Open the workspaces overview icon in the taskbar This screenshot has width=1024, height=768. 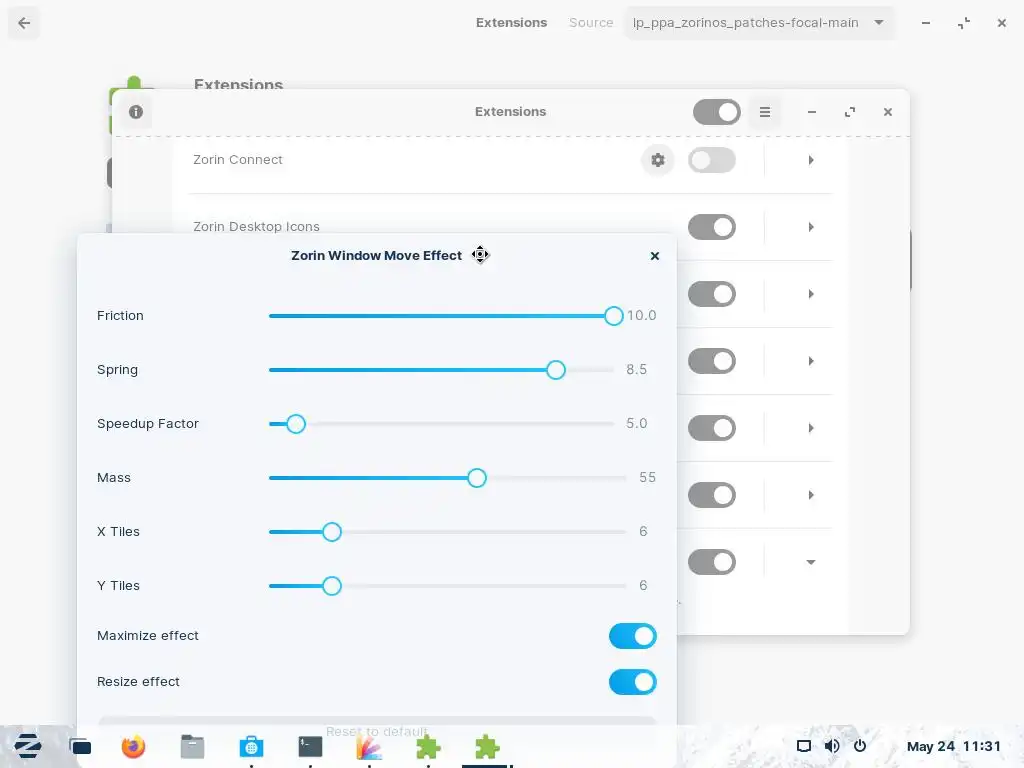pyautogui.click(x=80, y=746)
